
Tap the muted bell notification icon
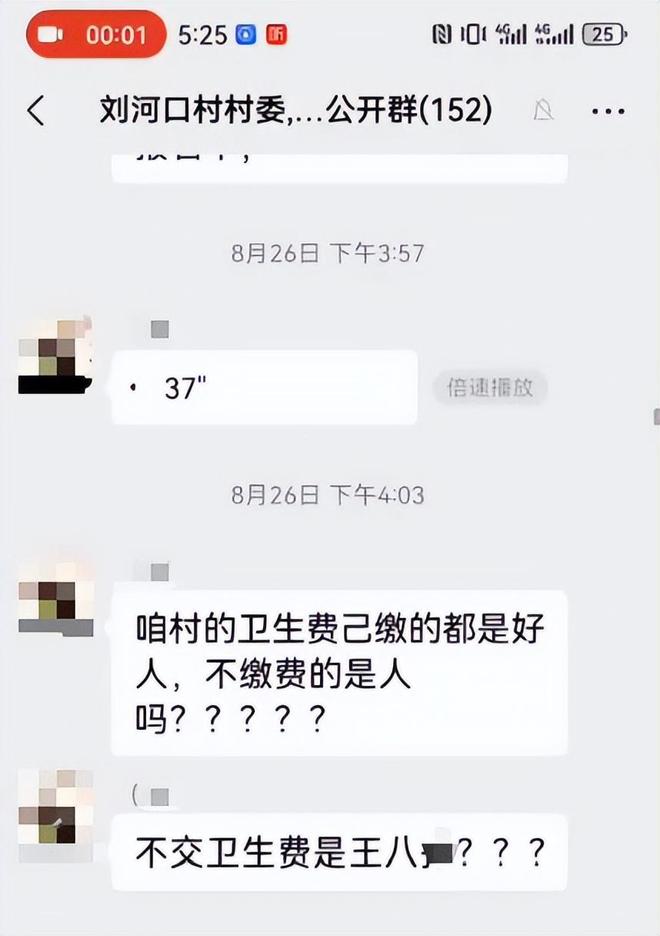click(x=543, y=110)
